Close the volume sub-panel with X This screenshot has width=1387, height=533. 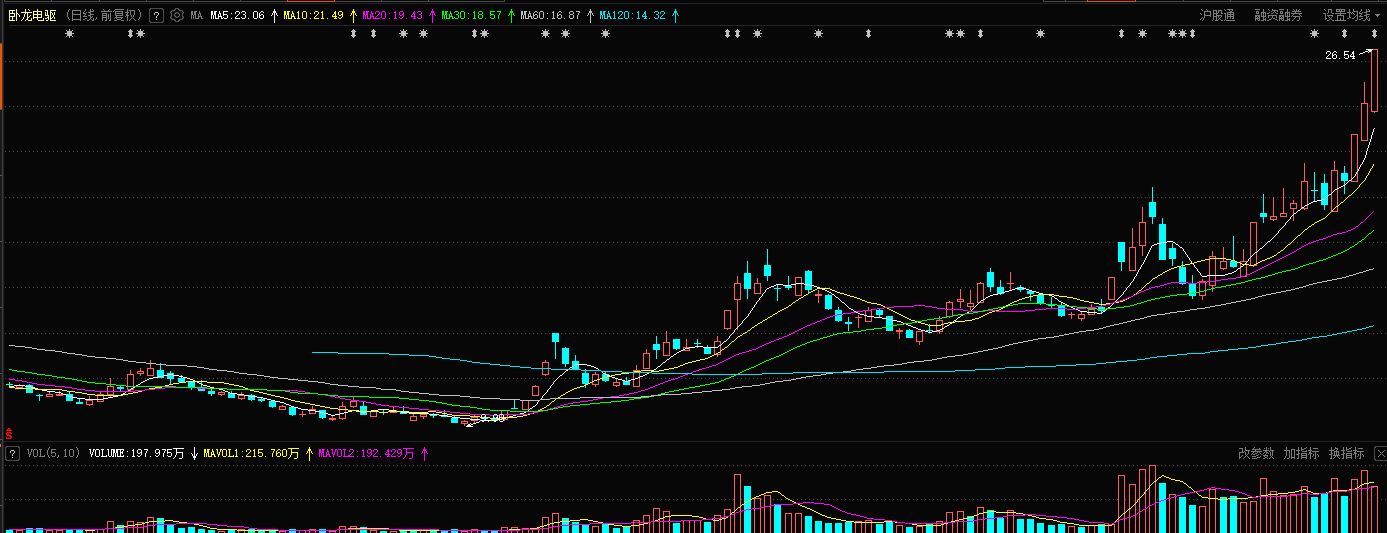pyautogui.click(x=1379, y=454)
